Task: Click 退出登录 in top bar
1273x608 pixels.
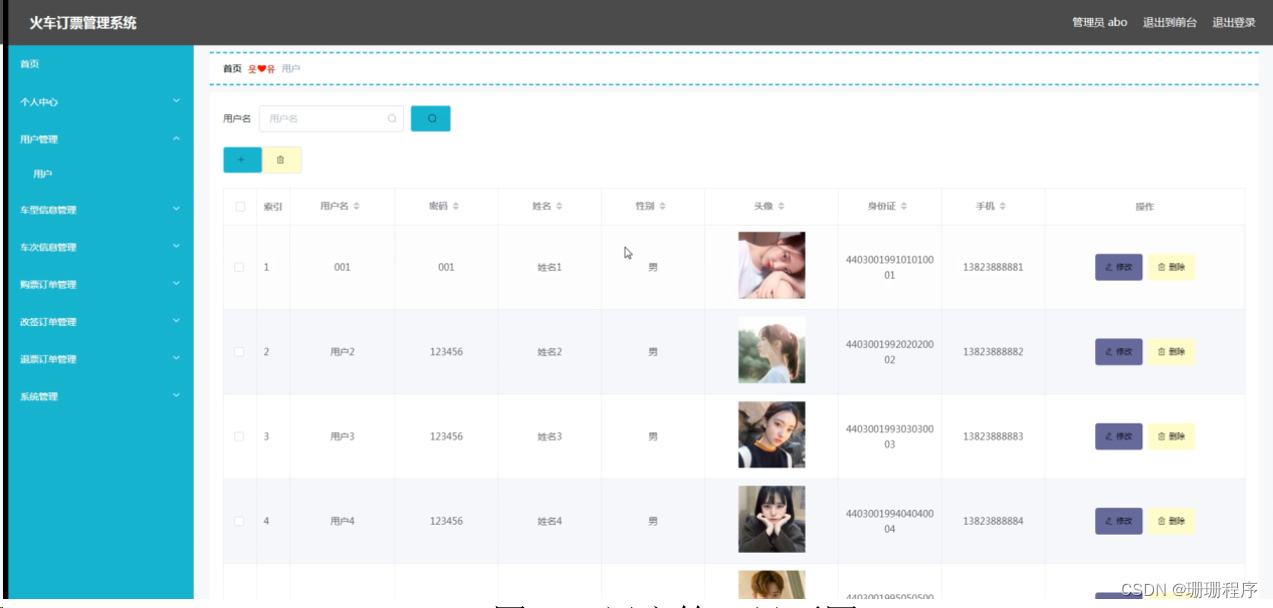Action: tap(1234, 23)
